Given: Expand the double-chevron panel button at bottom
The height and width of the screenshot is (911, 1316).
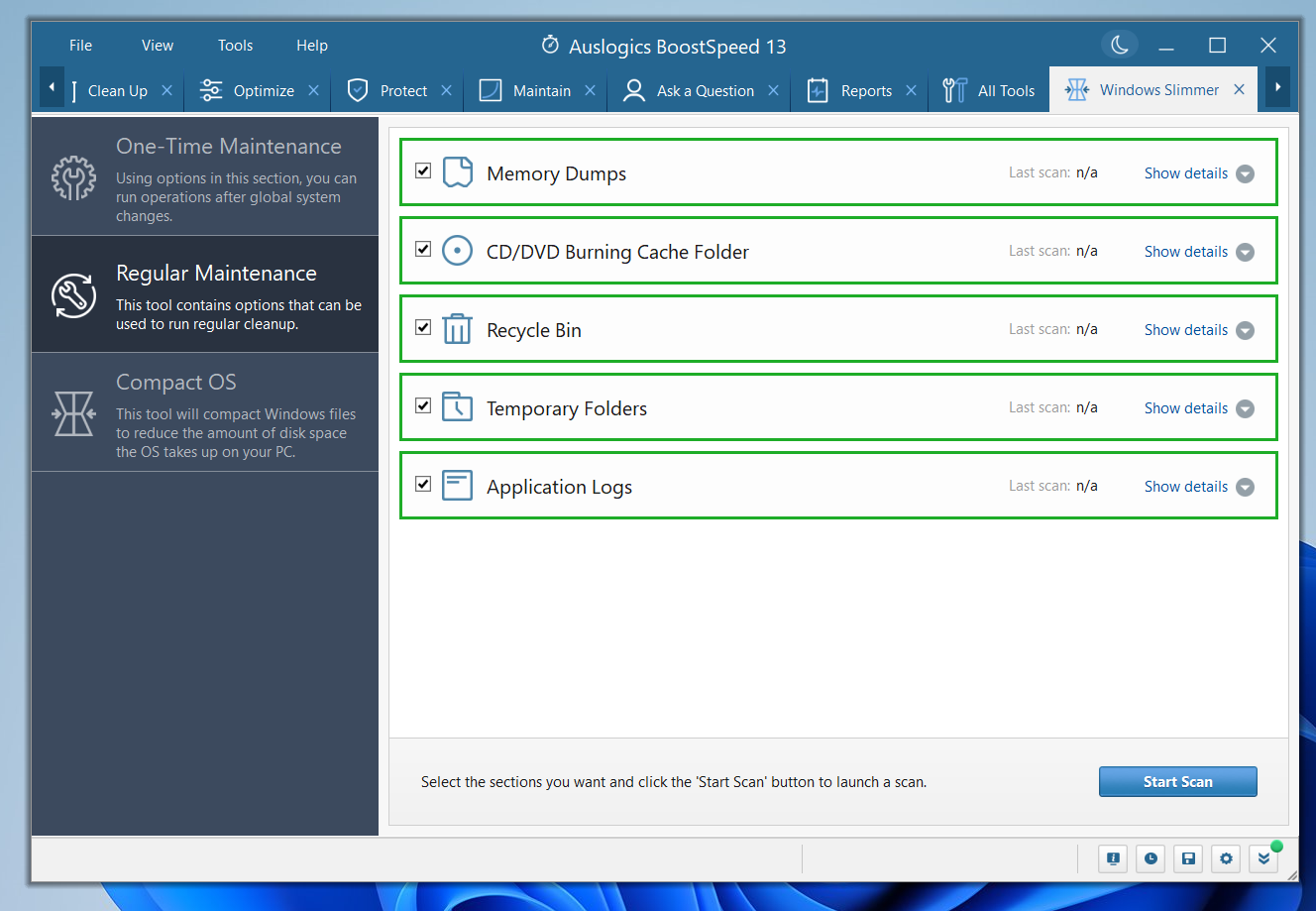Looking at the screenshot, I should click(1263, 858).
